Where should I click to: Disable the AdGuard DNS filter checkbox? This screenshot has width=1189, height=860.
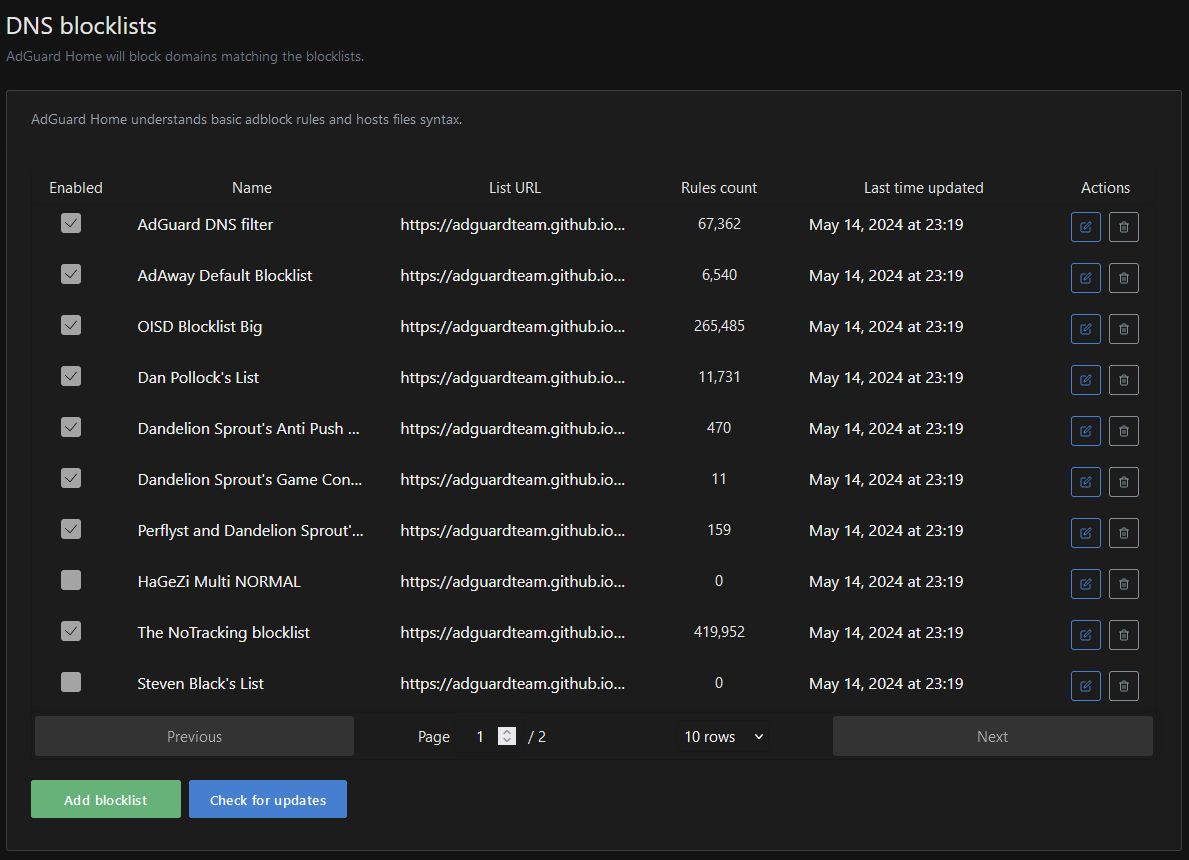pyautogui.click(x=71, y=223)
